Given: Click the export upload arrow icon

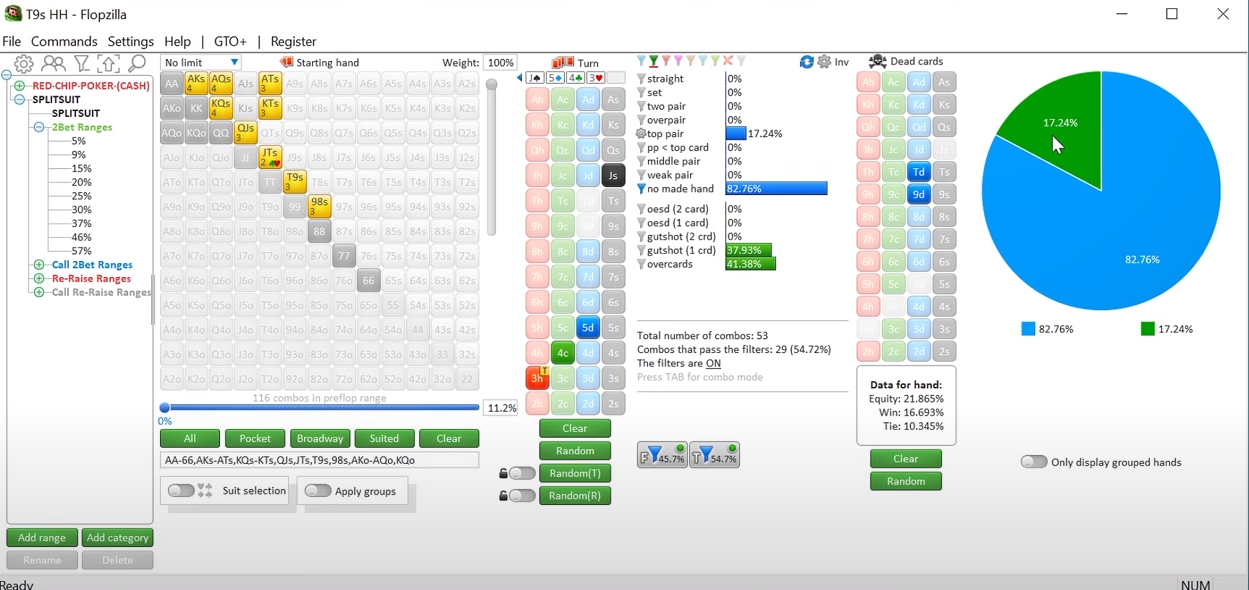Looking at the screenshot, I should click(109, 64).
